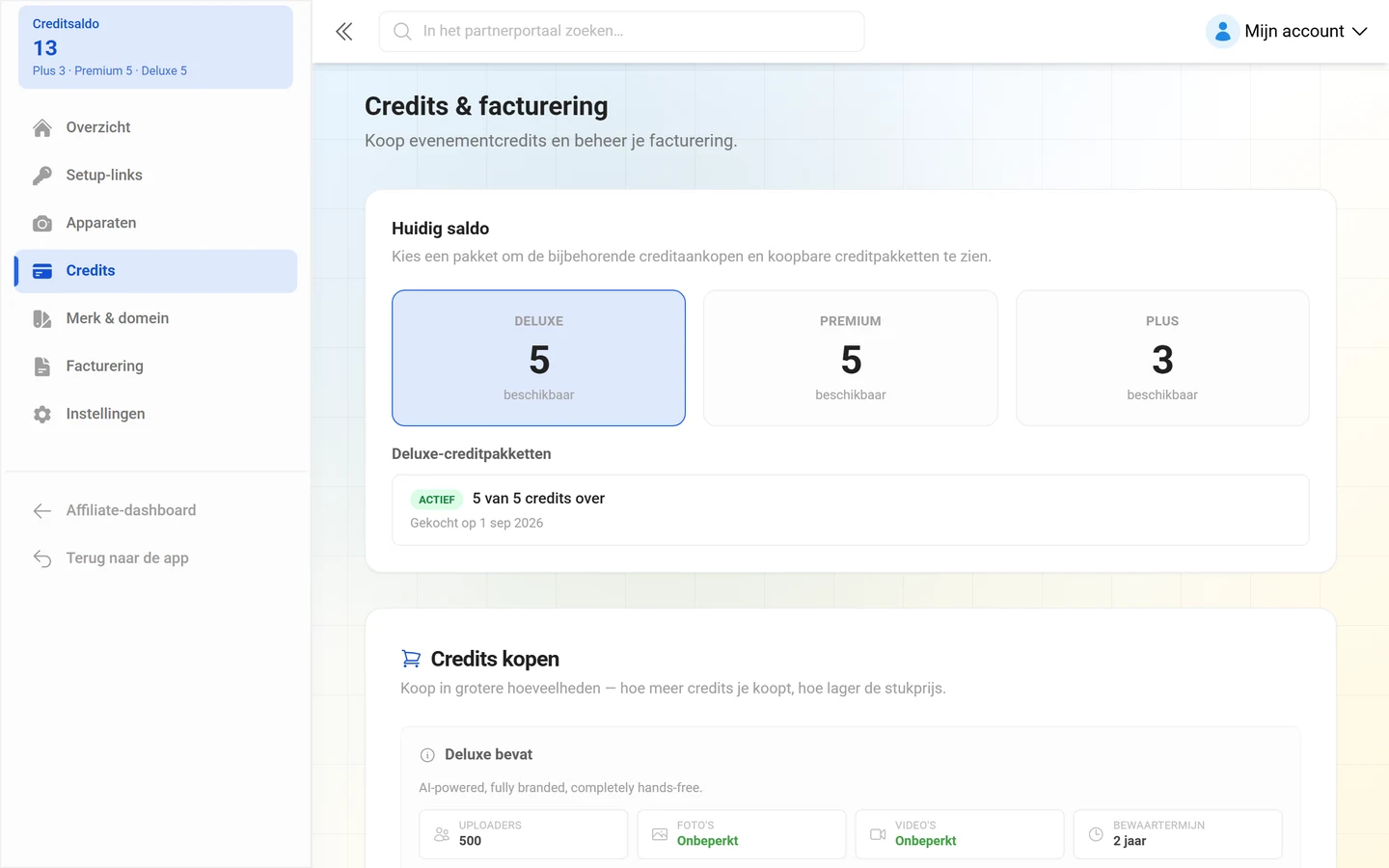Image resolution: width=1389 pixels, height=868 pixels.
Task: Click the left arrow icon beside Affiliate-dashboard
Action: 42,511
